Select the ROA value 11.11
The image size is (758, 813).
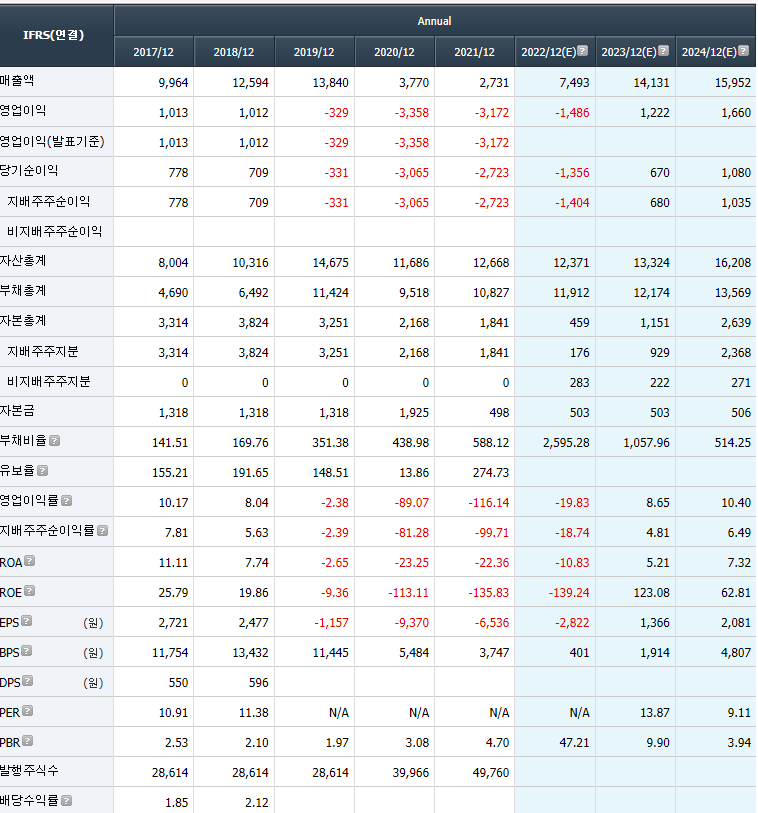pyautogui.click(x=173, y=564)
